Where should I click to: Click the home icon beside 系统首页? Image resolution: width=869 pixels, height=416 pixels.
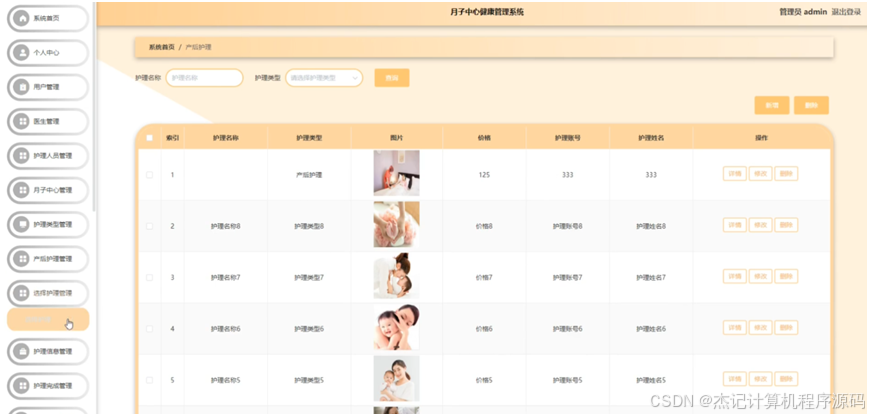pos(22,18)
